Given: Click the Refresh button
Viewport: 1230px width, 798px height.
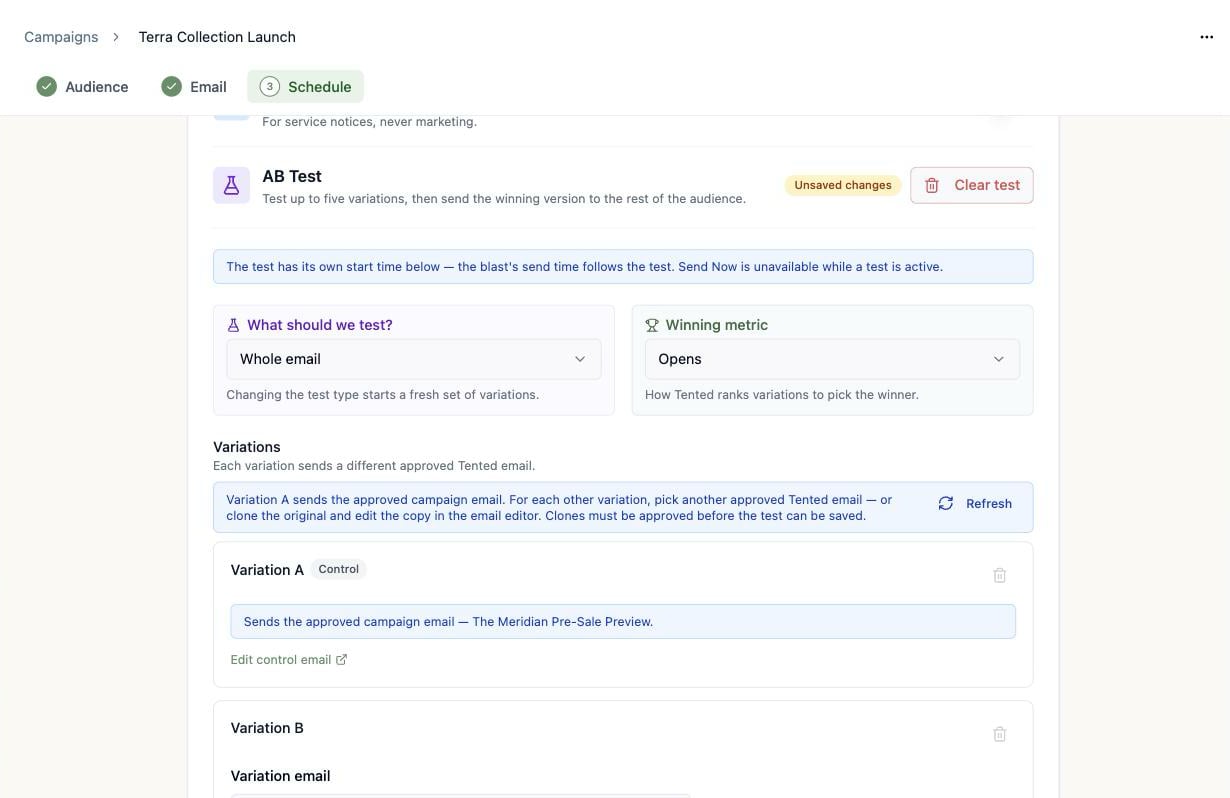Looking at the screenshot, I should pos(975,503).
